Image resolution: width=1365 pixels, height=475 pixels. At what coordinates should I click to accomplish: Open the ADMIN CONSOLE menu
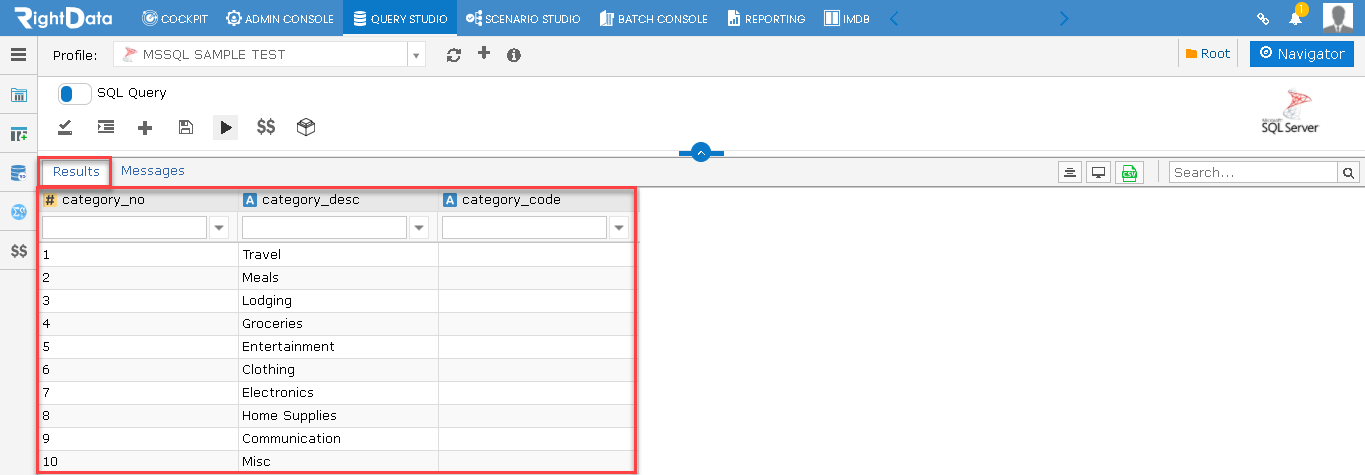pos(282,18)
